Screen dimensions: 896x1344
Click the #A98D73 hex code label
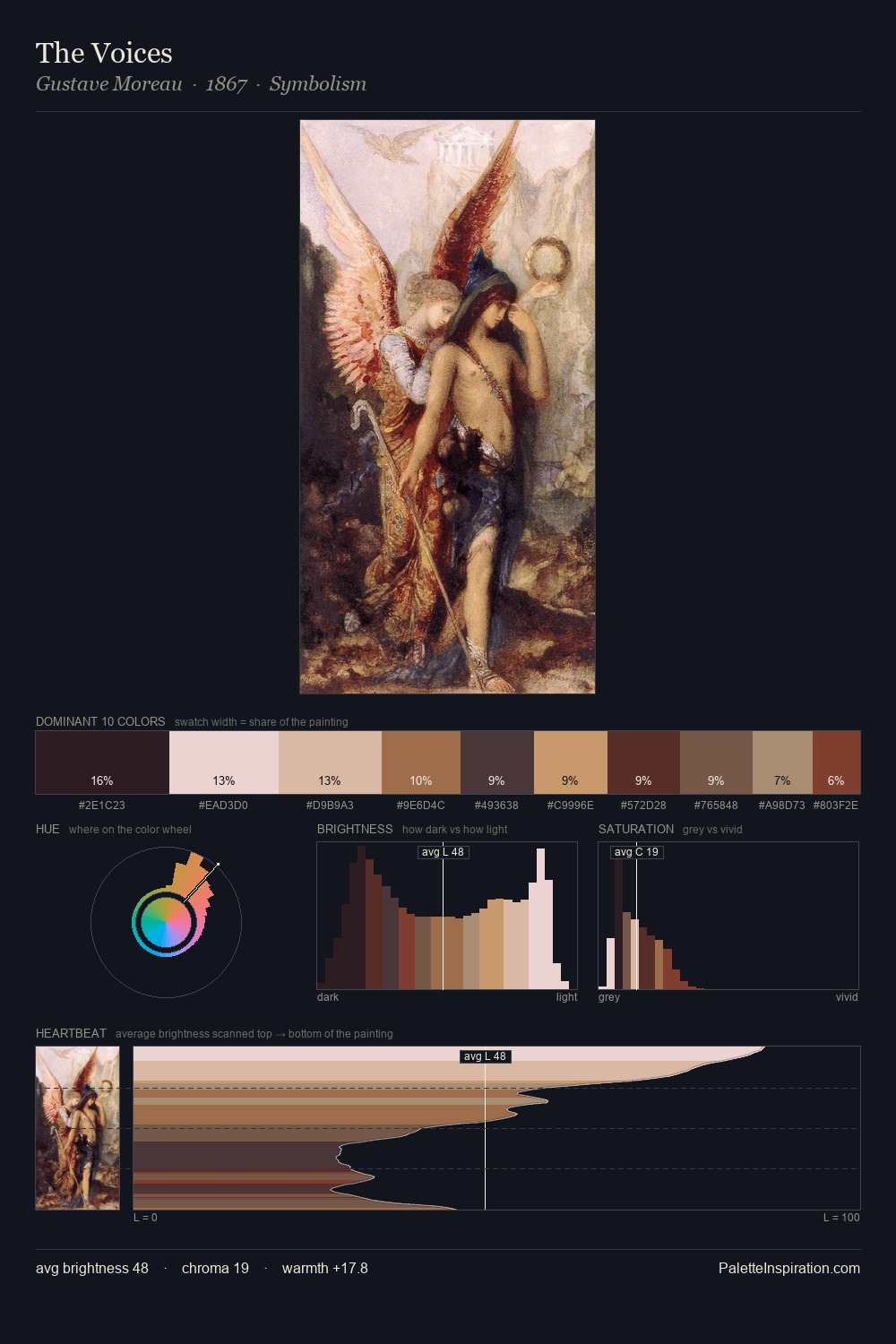(x=782, y=805)
